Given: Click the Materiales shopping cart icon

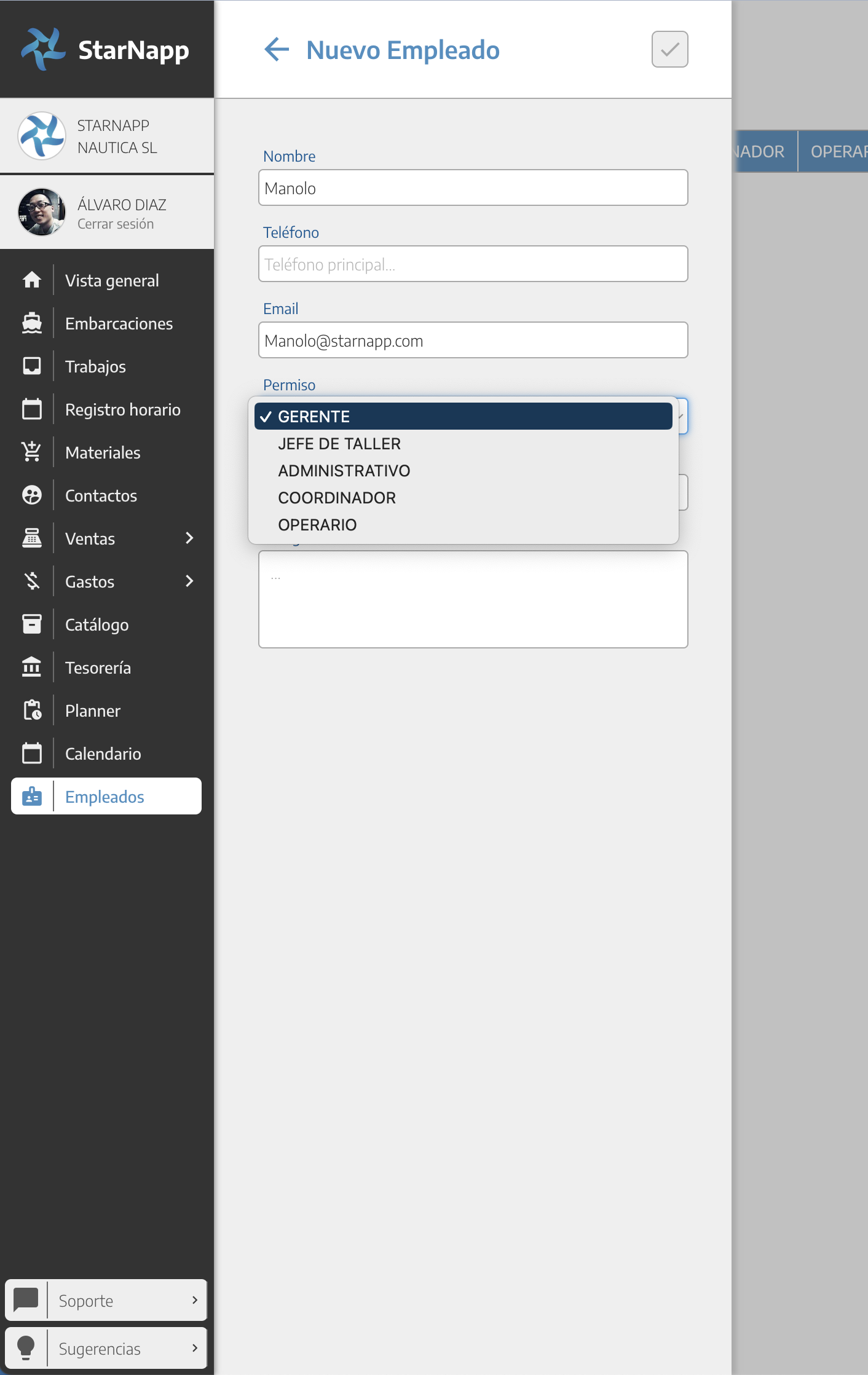Looking at the screenshot, I should pos(32,452).
